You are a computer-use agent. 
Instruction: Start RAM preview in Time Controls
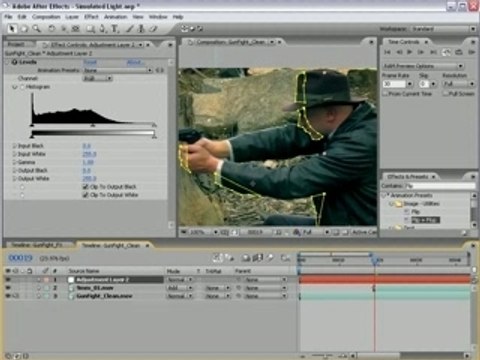point(471,52)
